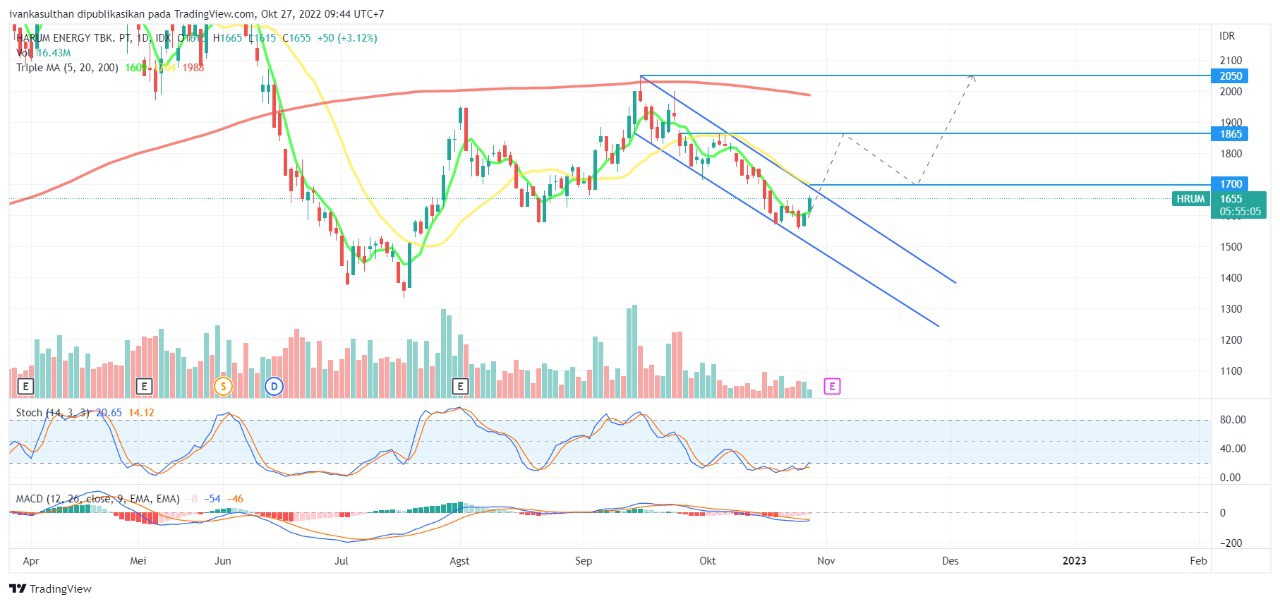Click the blue D dividend marker
The width and height of the screenshot is (1280, 604).
click(273, 385)
